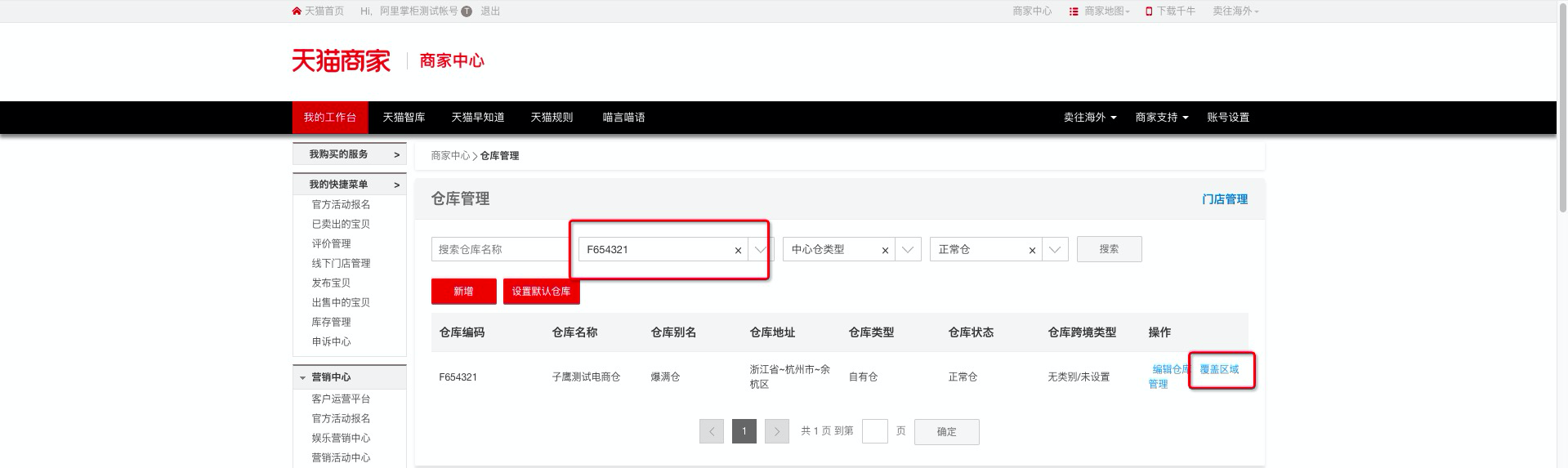Click 编辑仓库管理 link in the F654321 row

(x=1168, y=377)
